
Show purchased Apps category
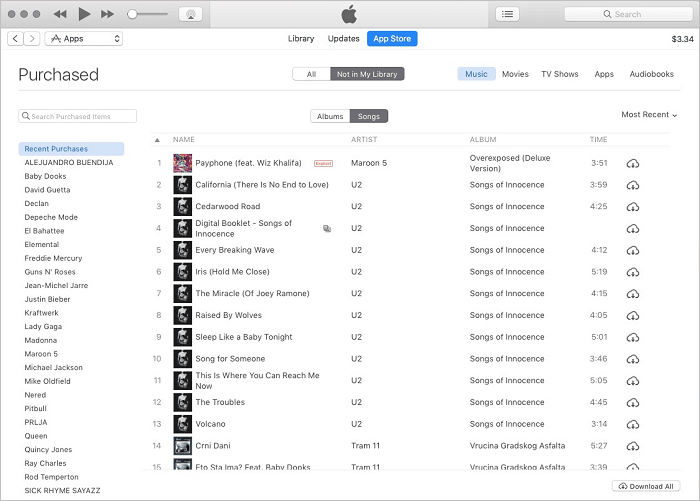(x=604, y=74)
